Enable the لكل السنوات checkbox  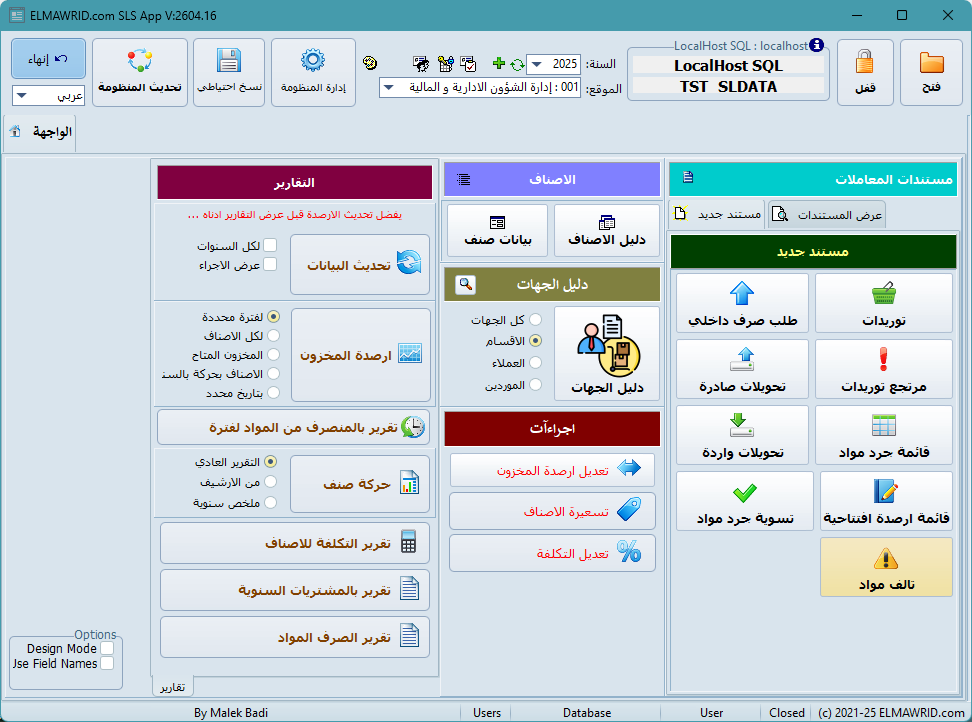pyautogui.click(x=271, y=245)
